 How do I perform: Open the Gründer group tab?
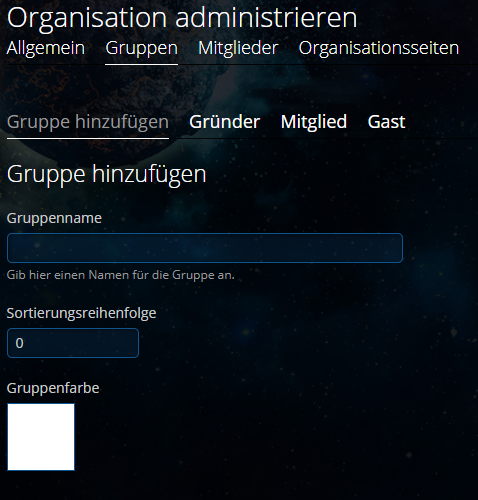click(224, 121)
